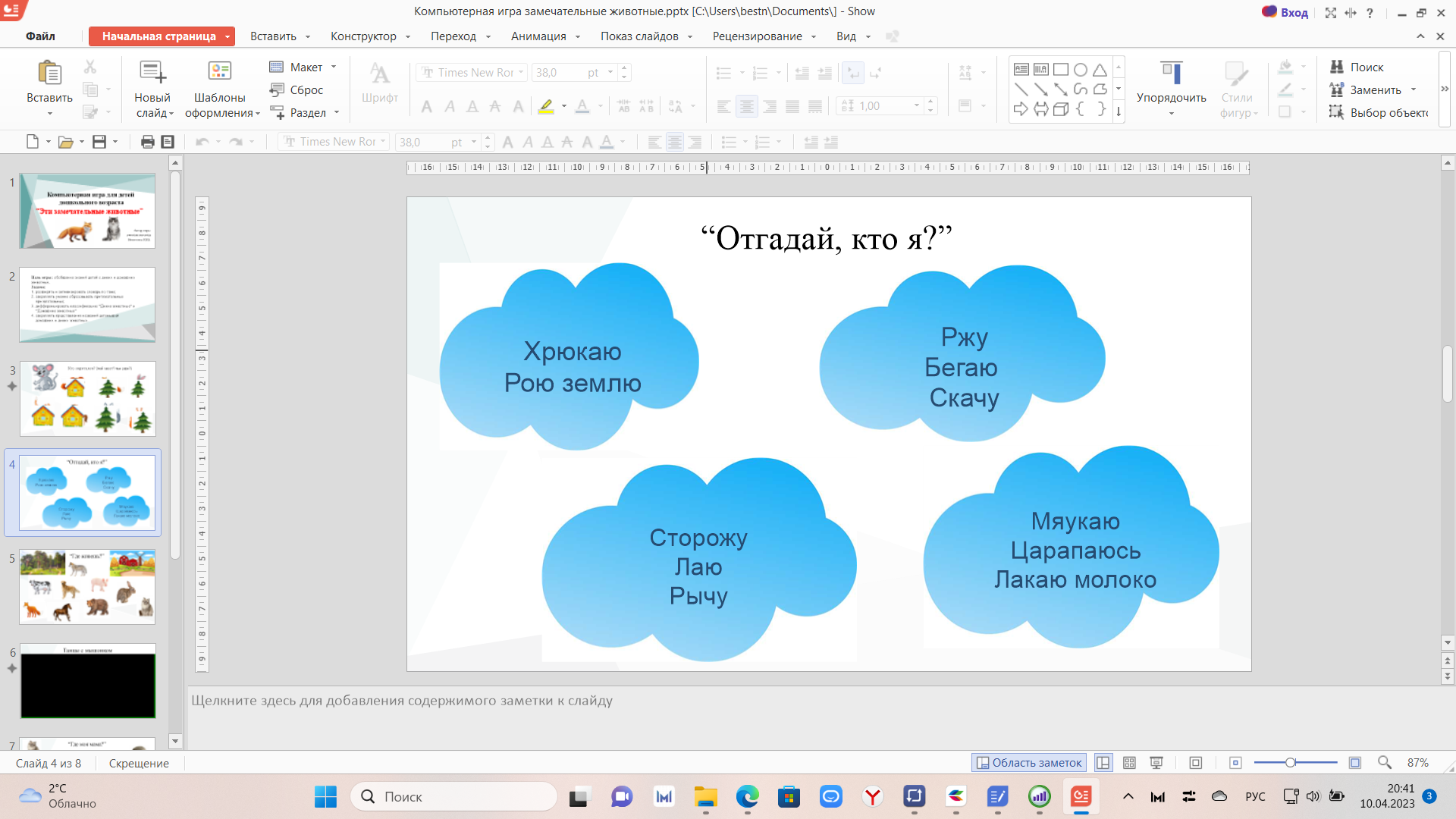
Task: Toggle center text alignment in ribbon
Action: click(747, 106)
